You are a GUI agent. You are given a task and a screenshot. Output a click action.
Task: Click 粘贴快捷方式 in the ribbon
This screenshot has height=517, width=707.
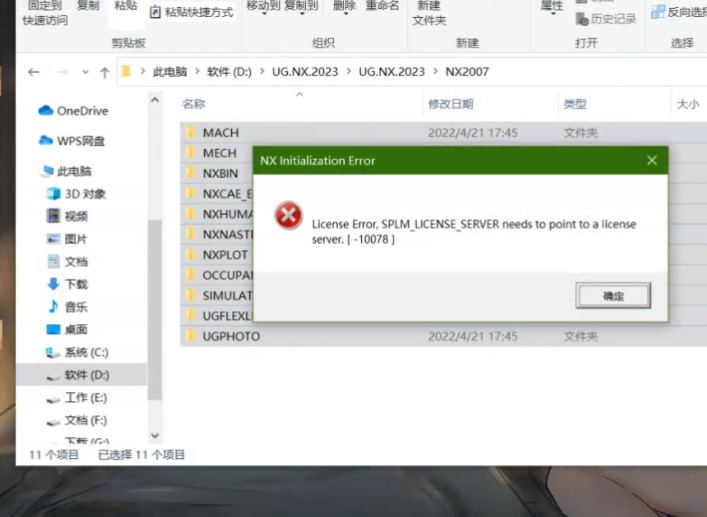192,12
